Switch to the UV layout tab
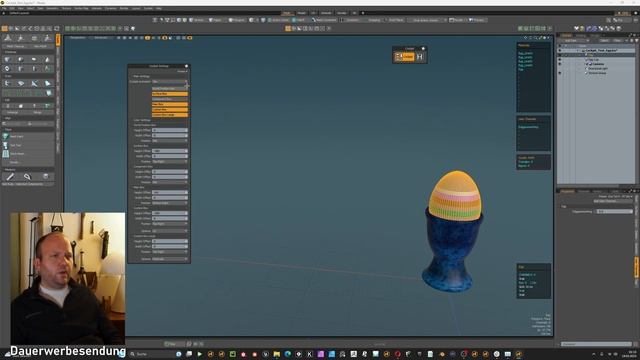Screen dimensions: 640x360 click(313, 13)
